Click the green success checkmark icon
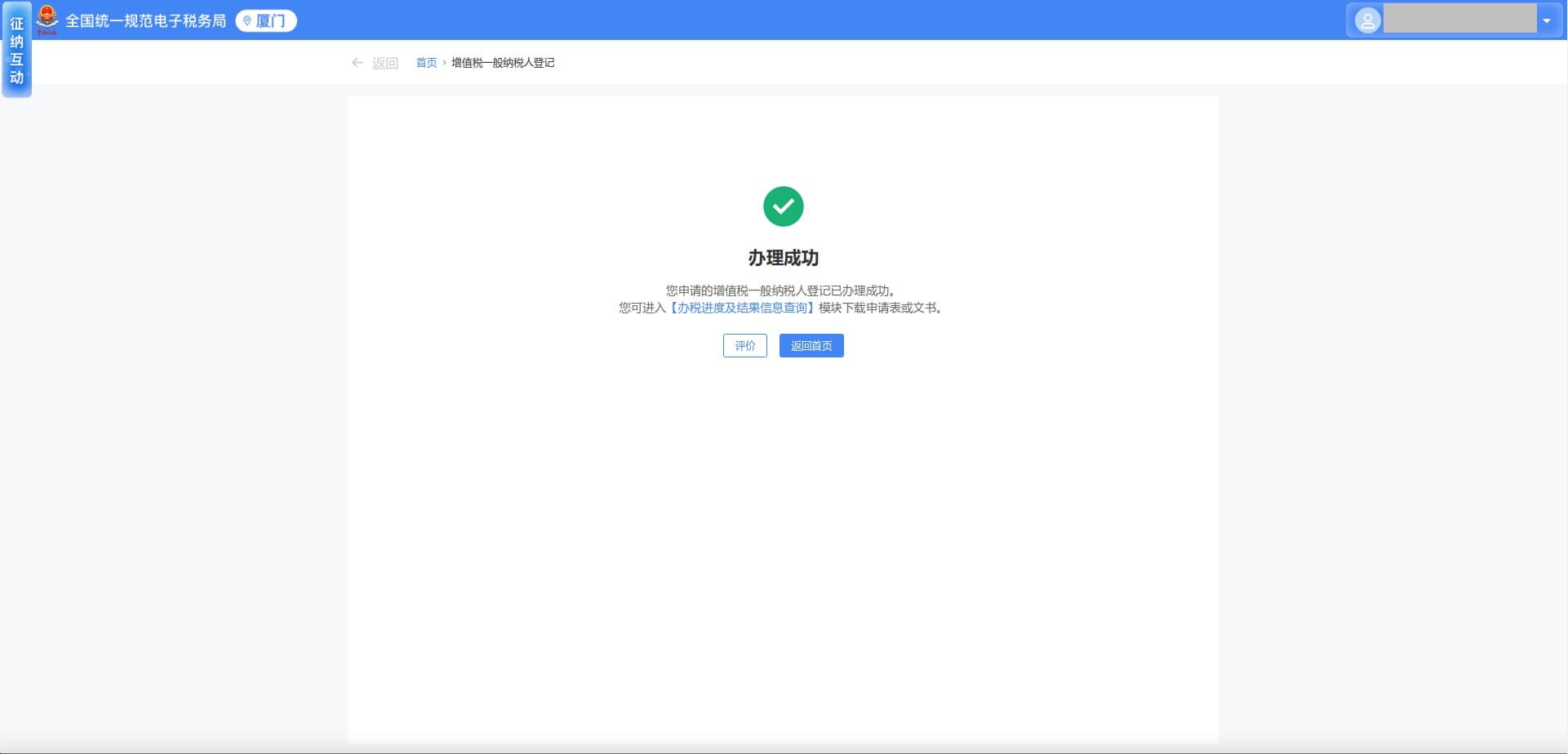 pos(783,206)
